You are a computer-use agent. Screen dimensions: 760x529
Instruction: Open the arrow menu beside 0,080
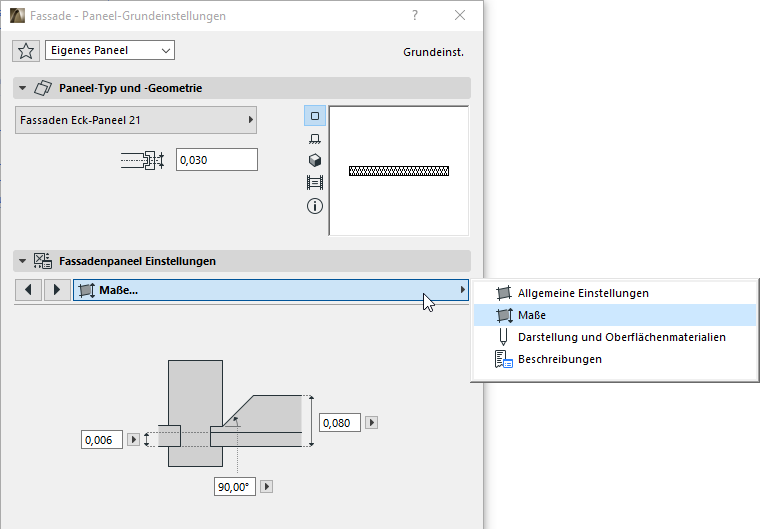coord(372,422)
